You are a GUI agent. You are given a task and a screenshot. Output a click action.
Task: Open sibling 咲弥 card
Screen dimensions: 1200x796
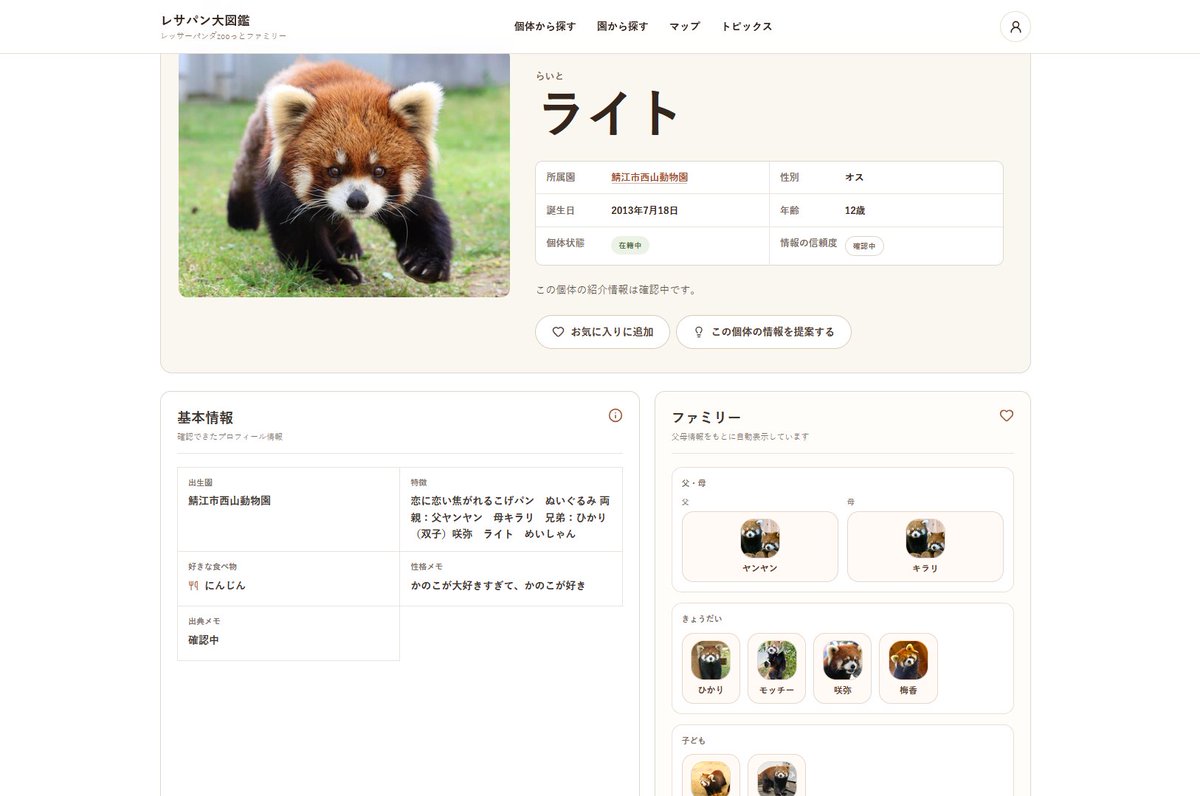pos(842,668)
